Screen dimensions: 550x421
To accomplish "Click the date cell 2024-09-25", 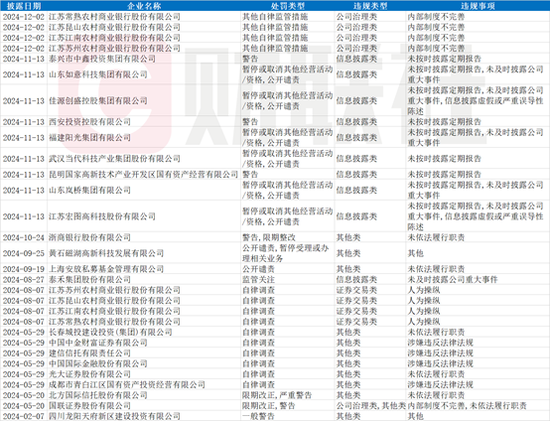I will [24, 253].
